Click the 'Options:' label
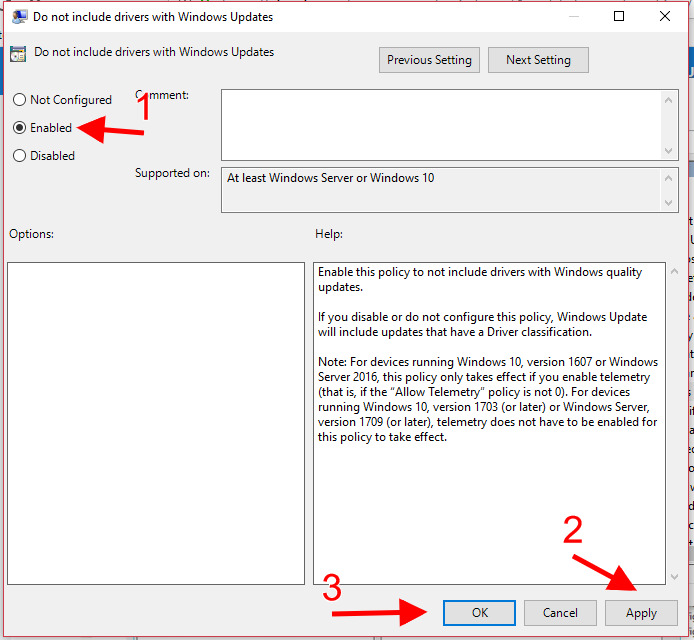 tap(31, 234)
